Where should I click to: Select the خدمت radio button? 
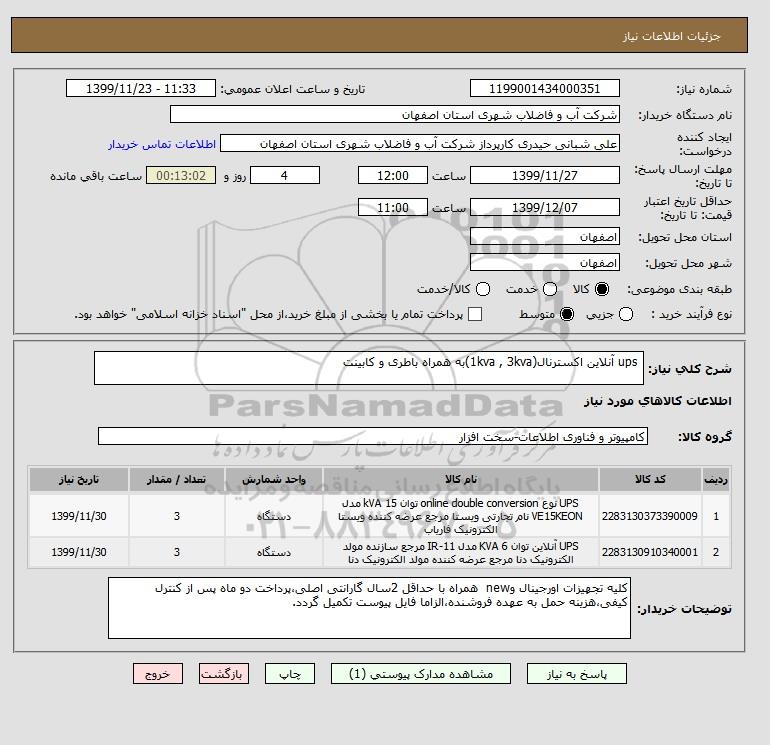point(550,289)
